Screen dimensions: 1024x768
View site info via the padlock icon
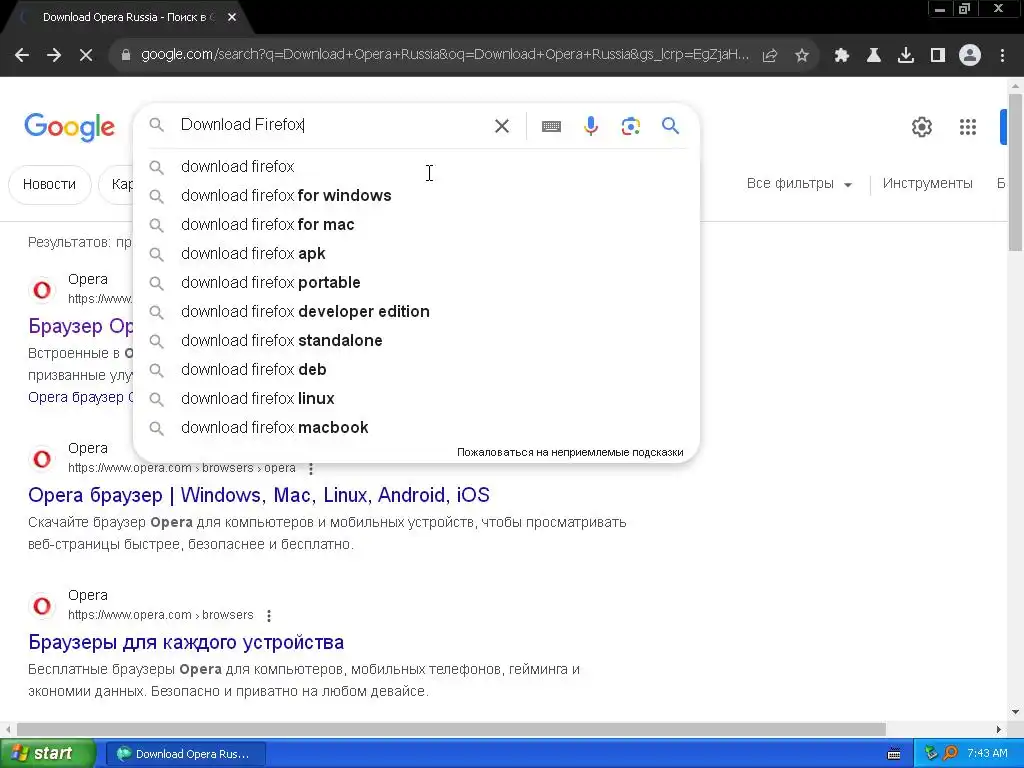tap(126, 55)
